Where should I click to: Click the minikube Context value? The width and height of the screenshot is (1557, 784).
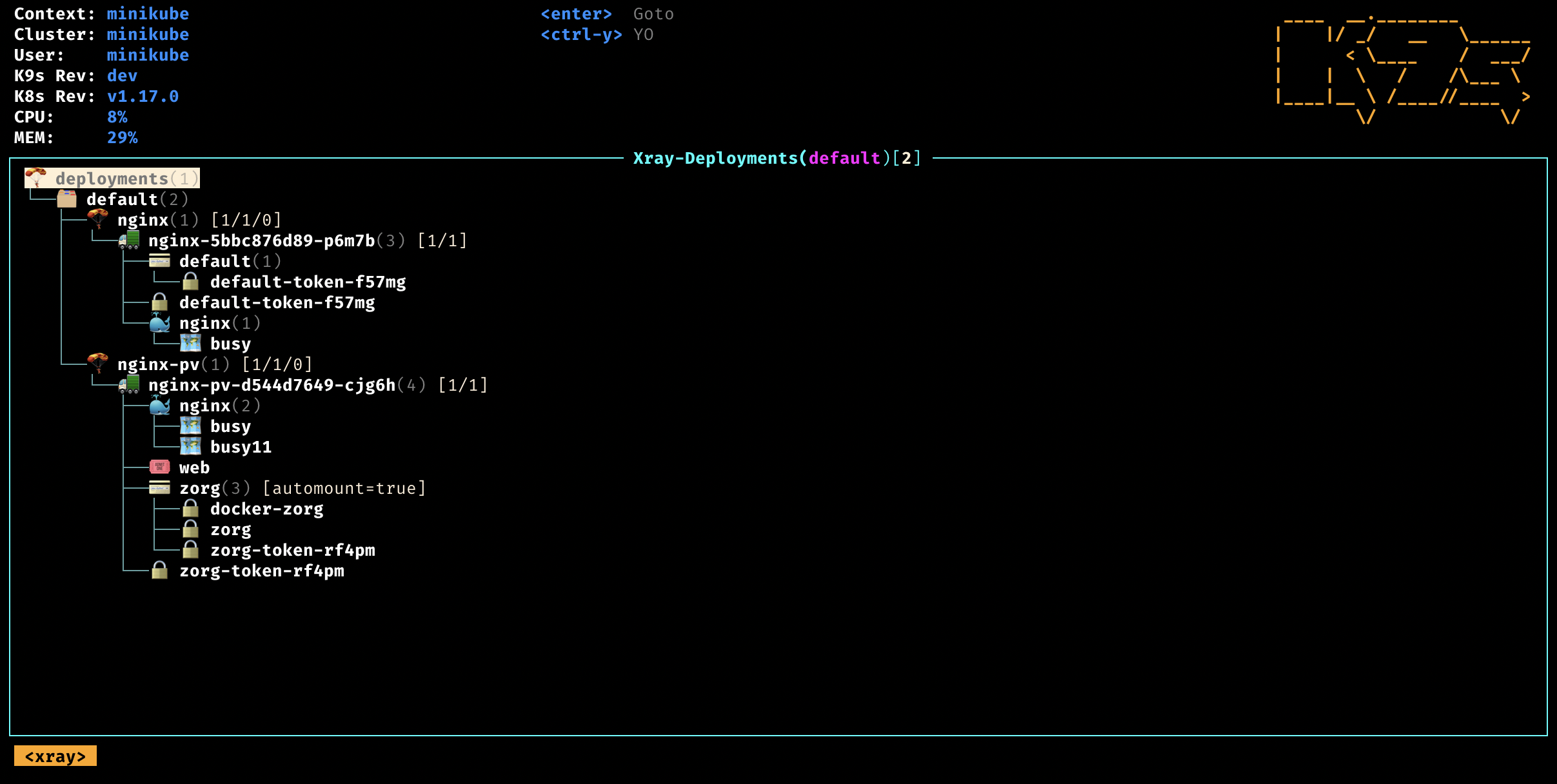click(x=148, y=14)
